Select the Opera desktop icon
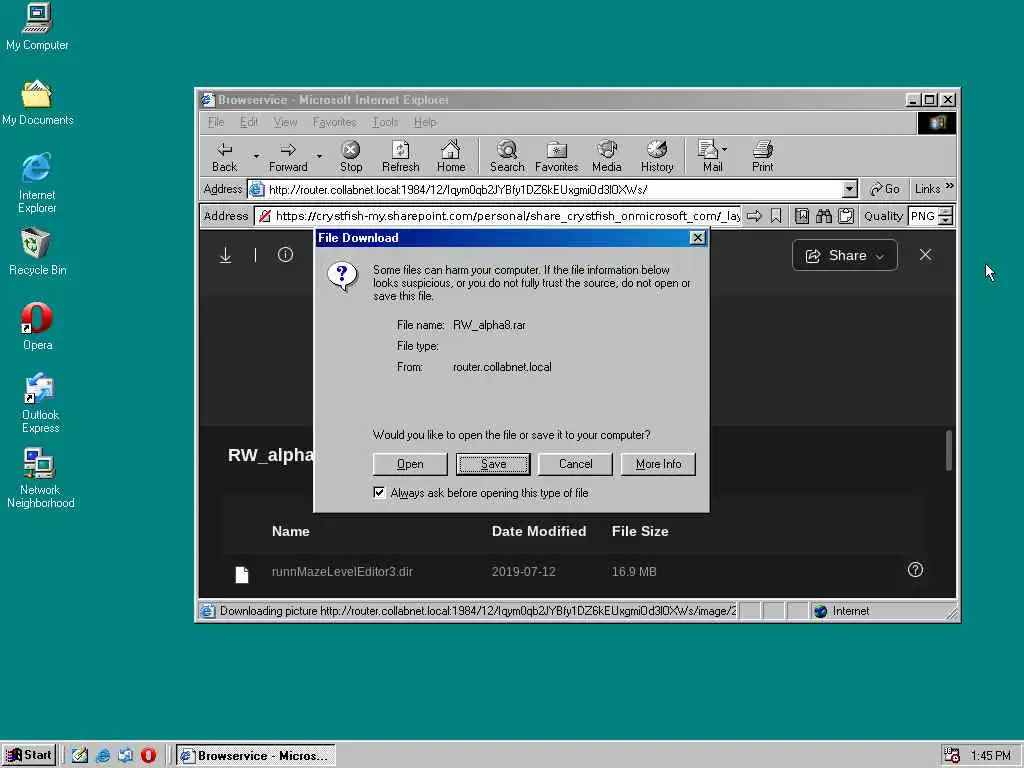1024x768 pixels. 37,327
